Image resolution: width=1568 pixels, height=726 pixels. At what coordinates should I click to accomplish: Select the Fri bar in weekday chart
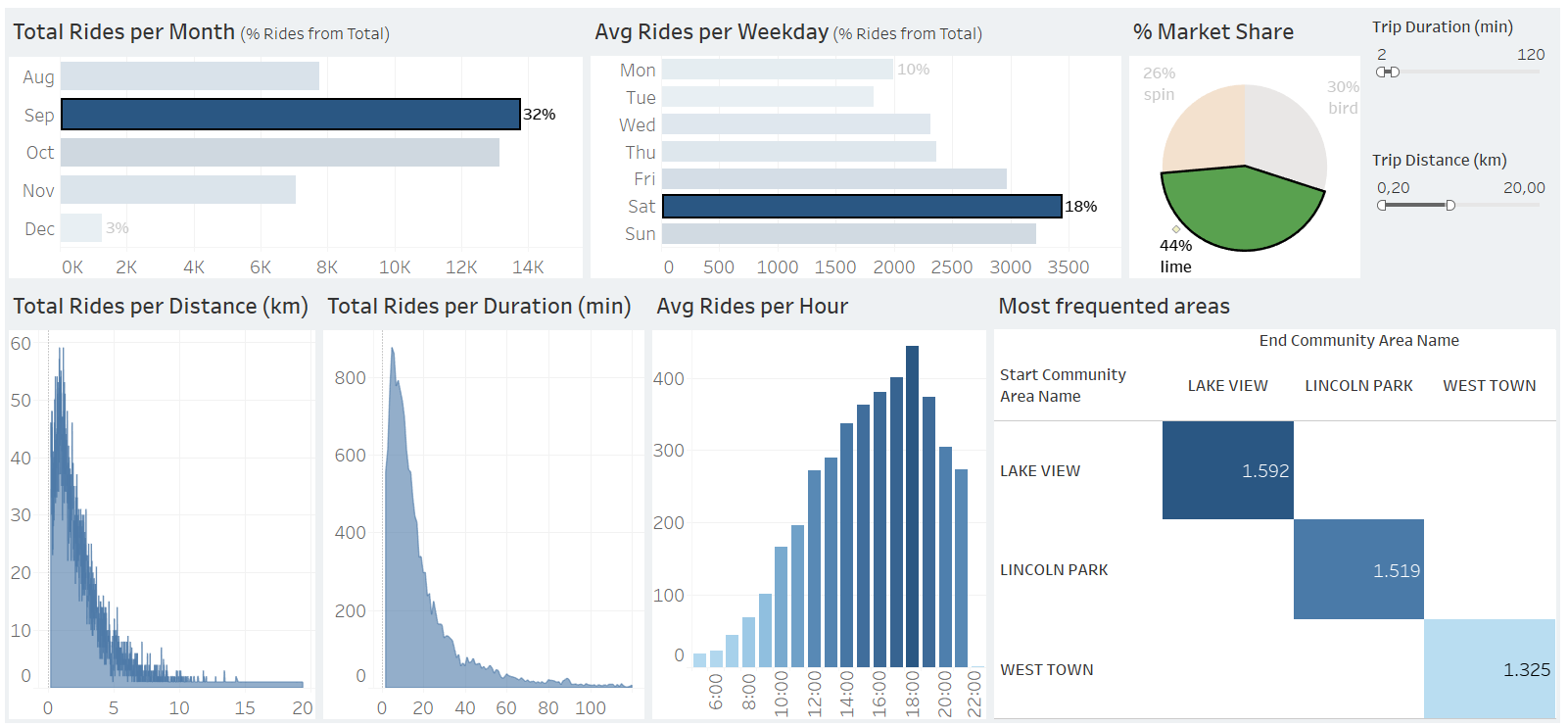click(x=833, y=178)
